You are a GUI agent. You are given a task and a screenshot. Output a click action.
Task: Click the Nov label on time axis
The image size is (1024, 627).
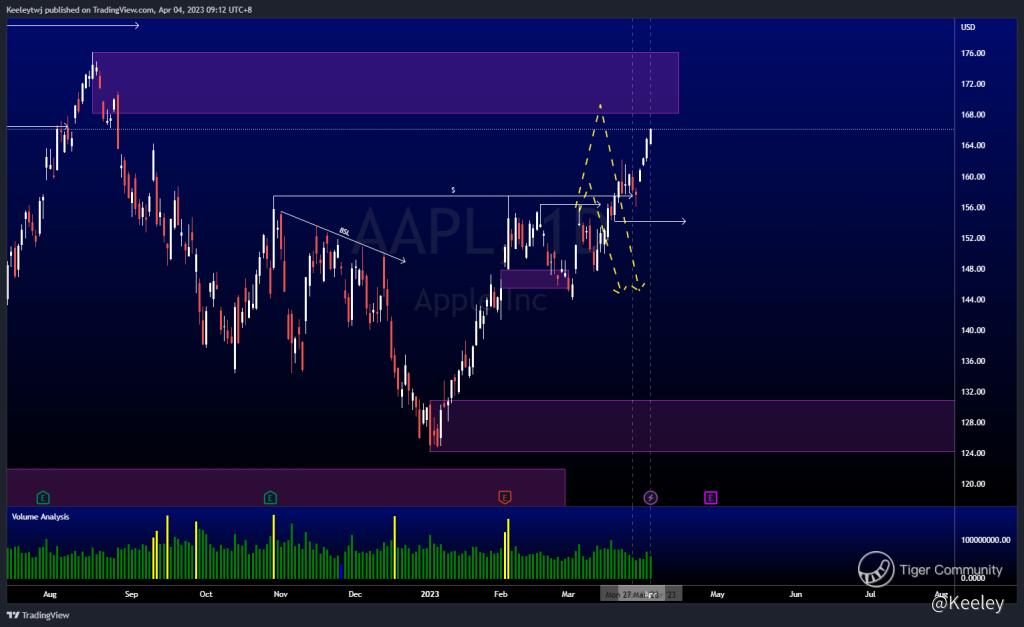[x=280, y=594]
